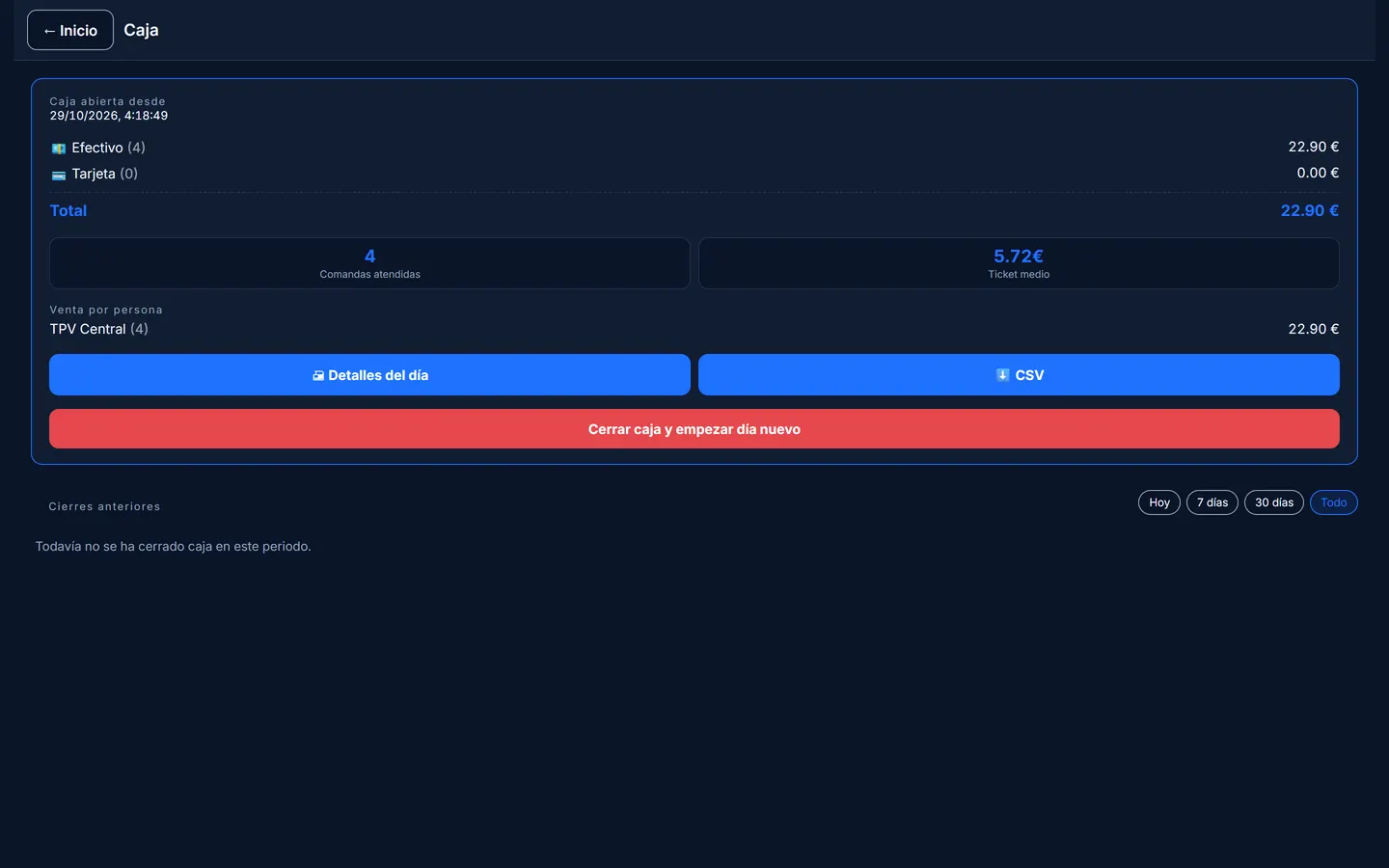Choose the Todo period filter
The width and height of the screenshot is (1389, 868).
coord(1334,502)
